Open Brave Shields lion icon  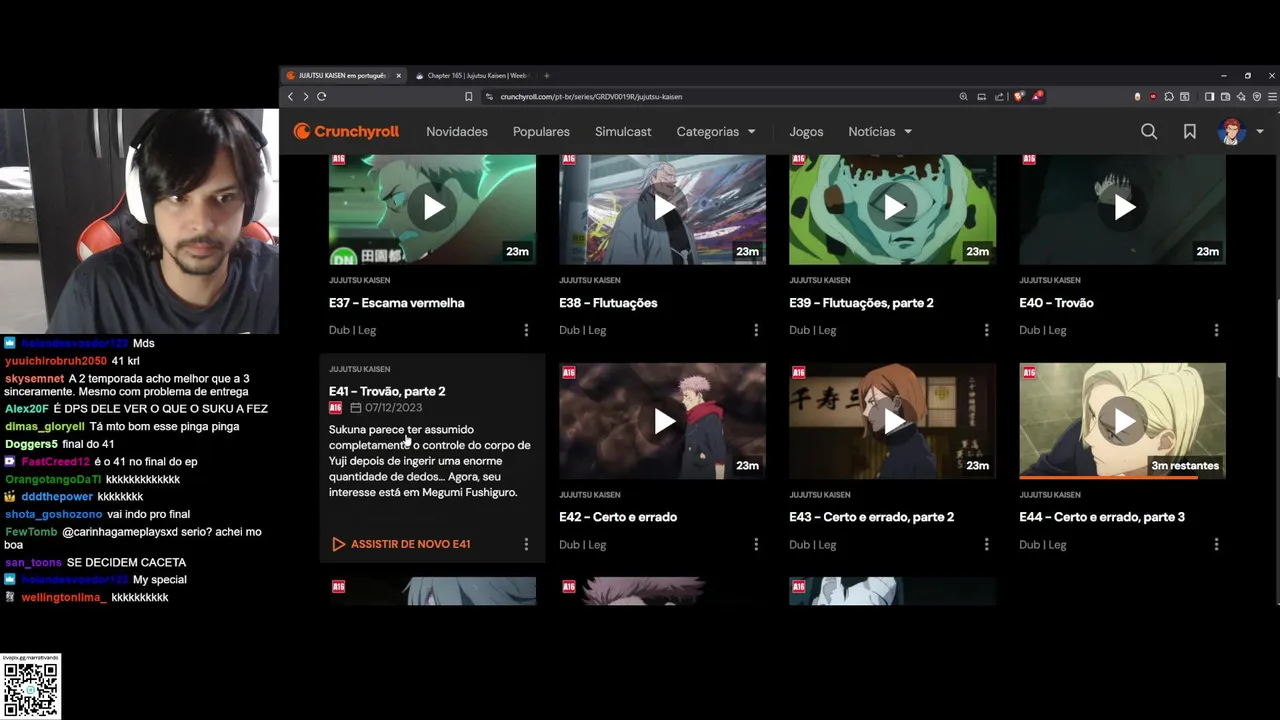pyautogui.click(x=1019, y=96)
